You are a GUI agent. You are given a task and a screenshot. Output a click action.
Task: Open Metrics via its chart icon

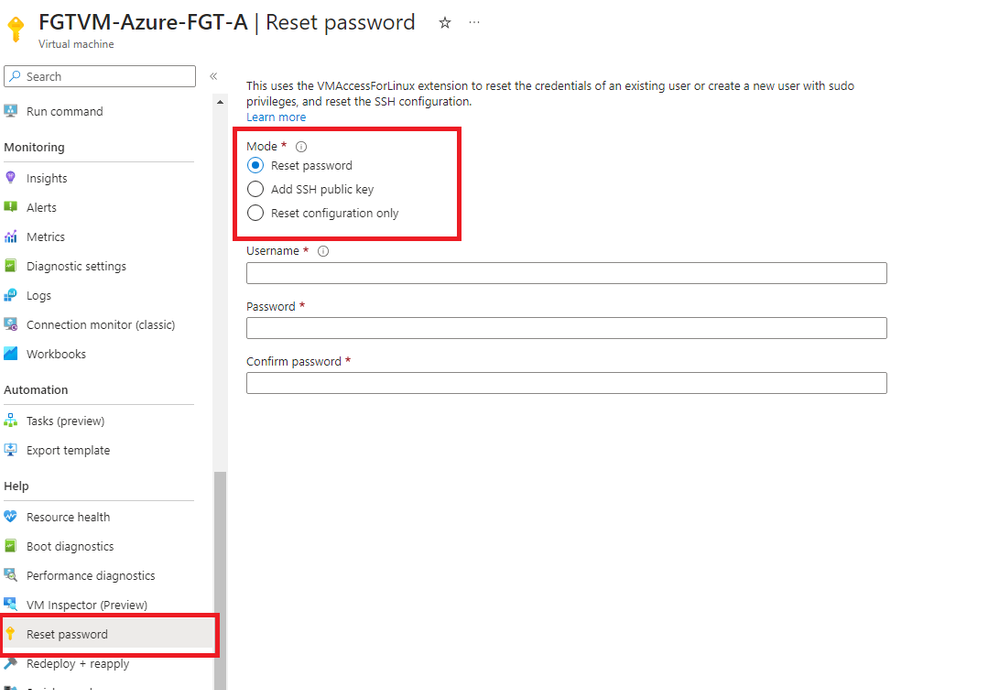pyautogui.click(x=11, y=237)
